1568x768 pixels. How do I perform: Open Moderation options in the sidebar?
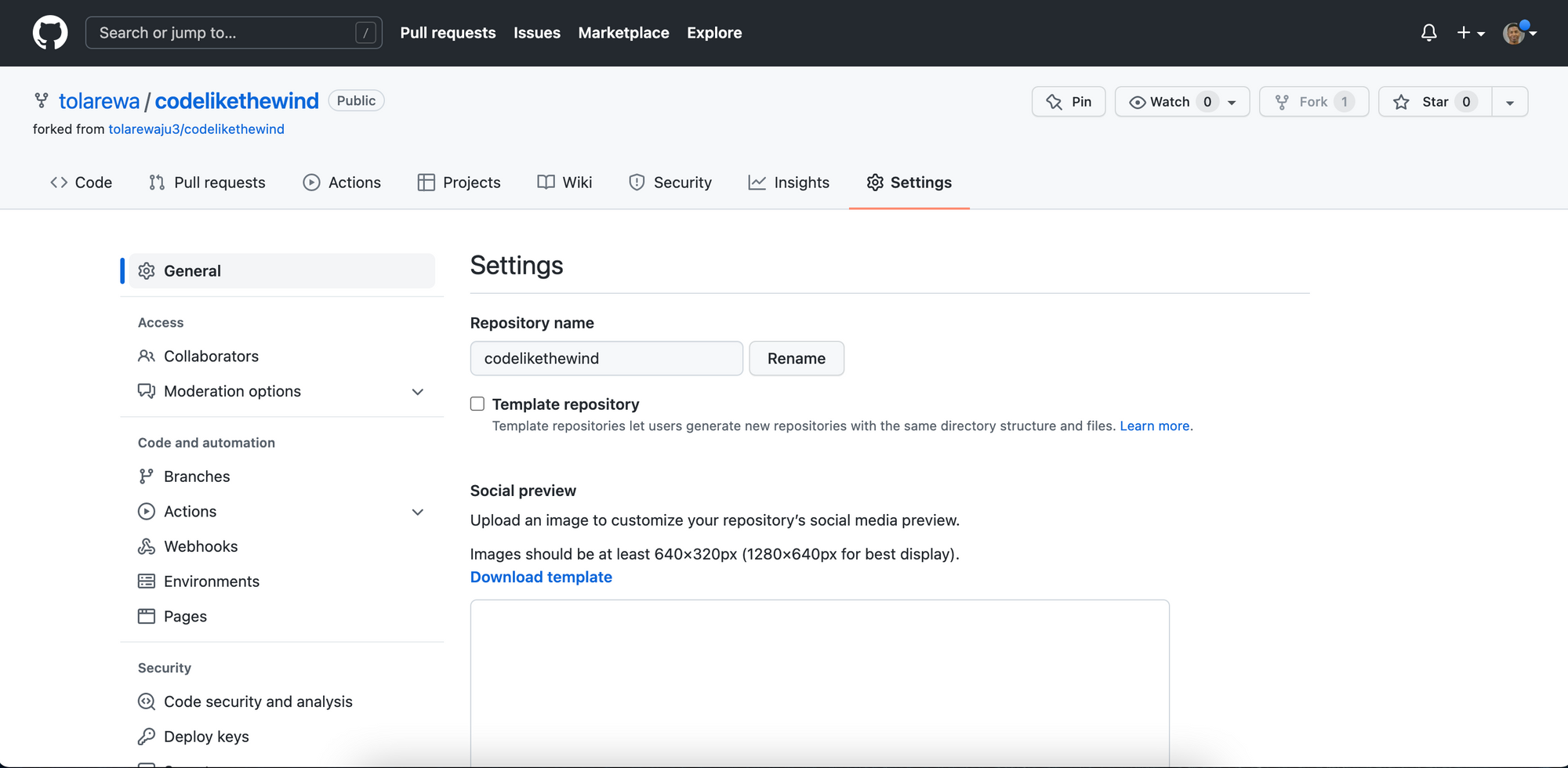click(x=232, y=391)
